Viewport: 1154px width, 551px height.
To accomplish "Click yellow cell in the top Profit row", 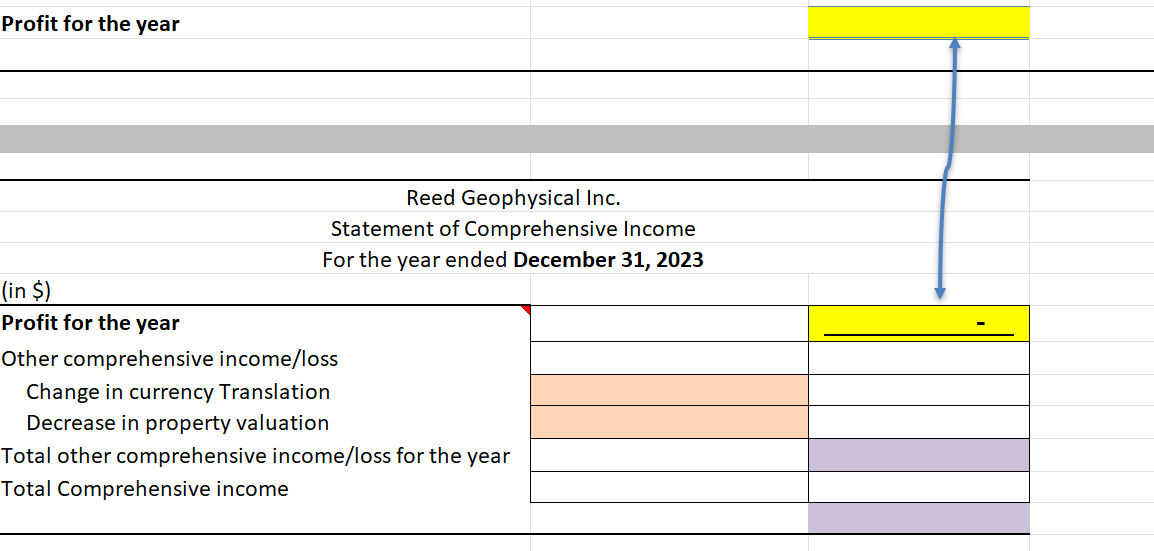I will click(918, 23).
